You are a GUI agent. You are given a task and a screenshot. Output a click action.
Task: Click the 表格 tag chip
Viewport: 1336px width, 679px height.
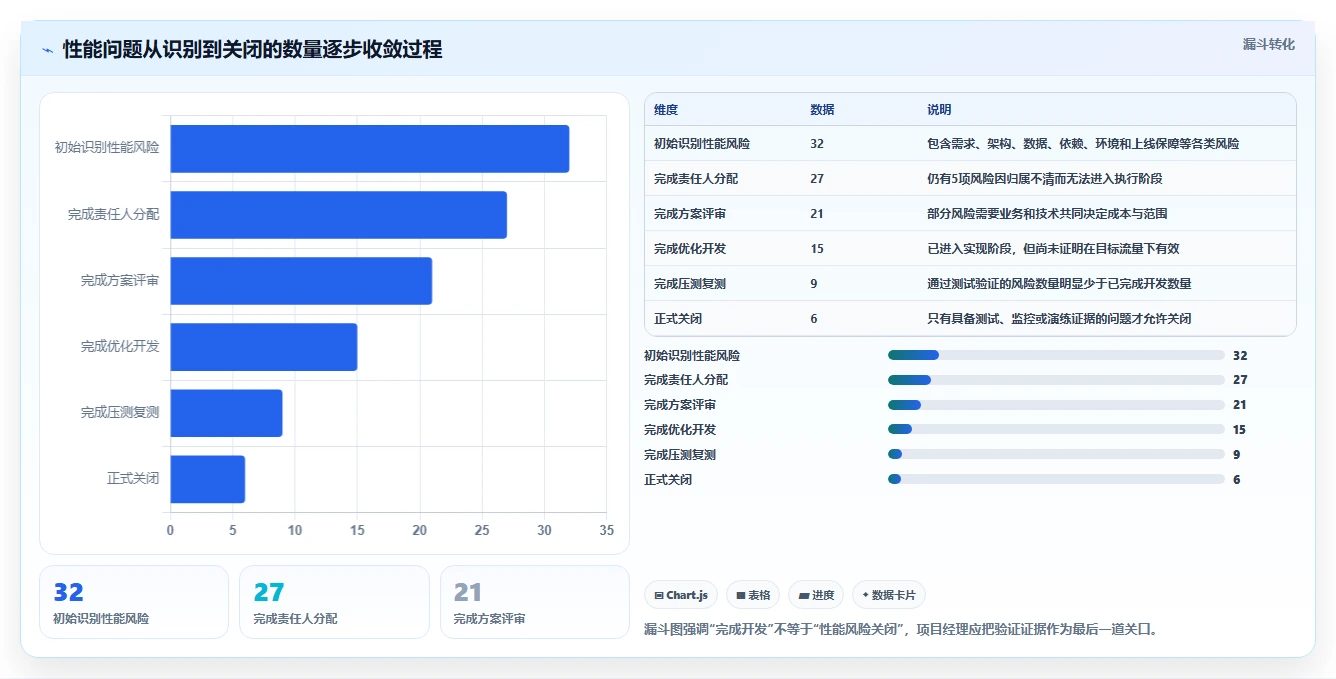pos(753,595)
